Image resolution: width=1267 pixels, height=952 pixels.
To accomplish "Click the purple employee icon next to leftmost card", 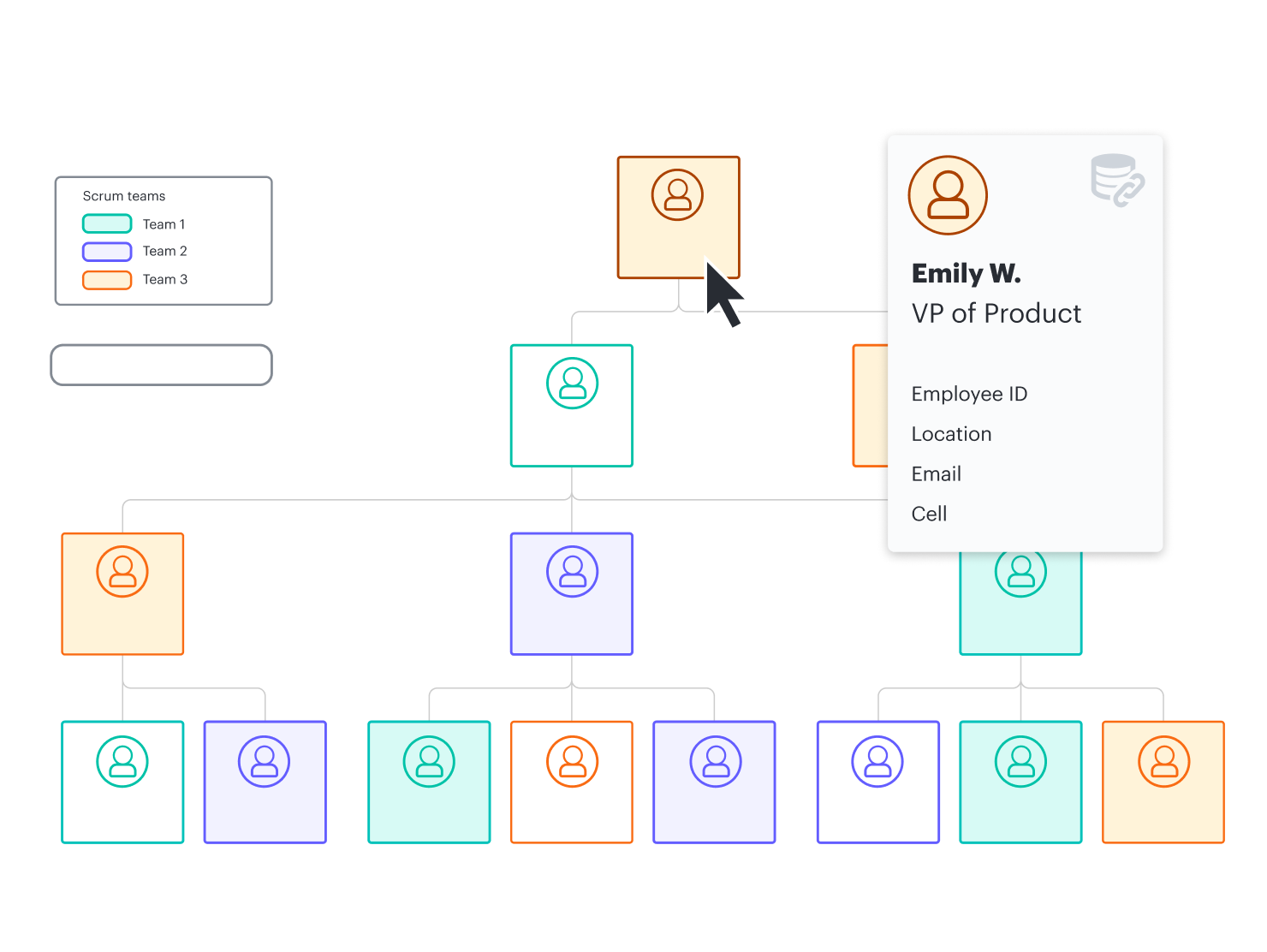I will tap(265, 760).
